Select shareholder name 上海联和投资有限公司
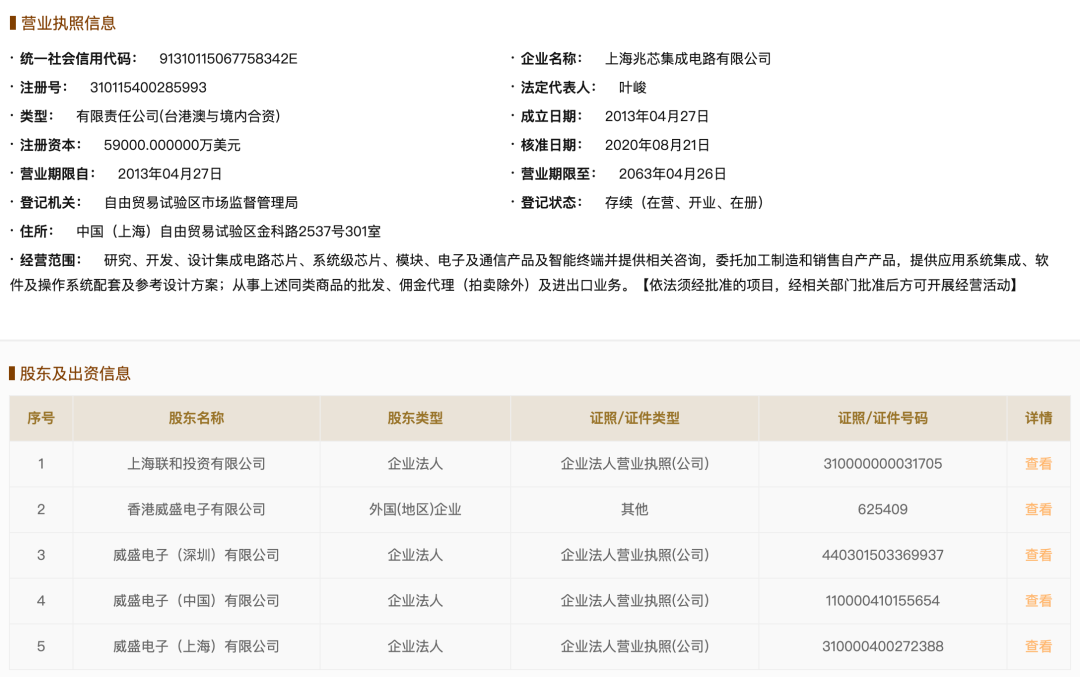Image resolution: width=1080 pixels, height=677 pixels. [x=196, y=464]
